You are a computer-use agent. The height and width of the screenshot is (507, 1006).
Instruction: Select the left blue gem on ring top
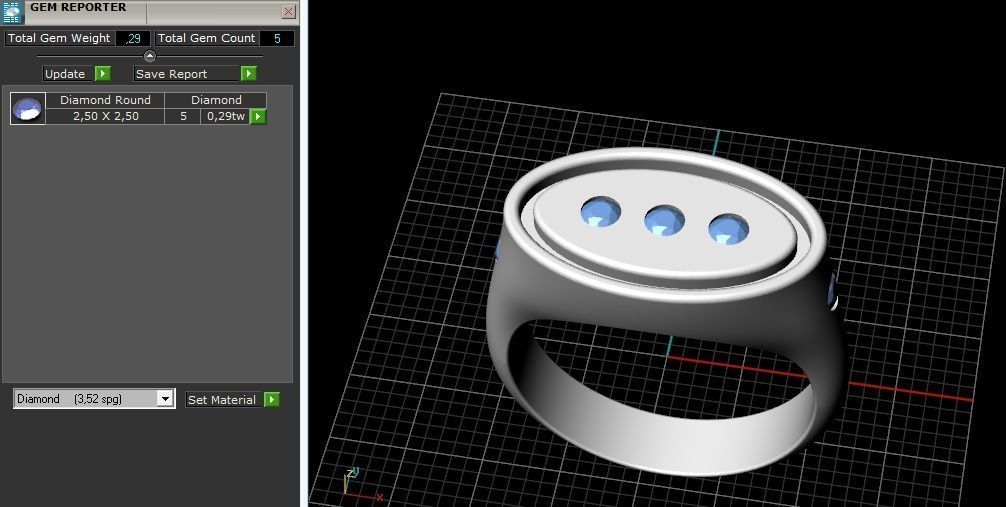coord(601,212)
